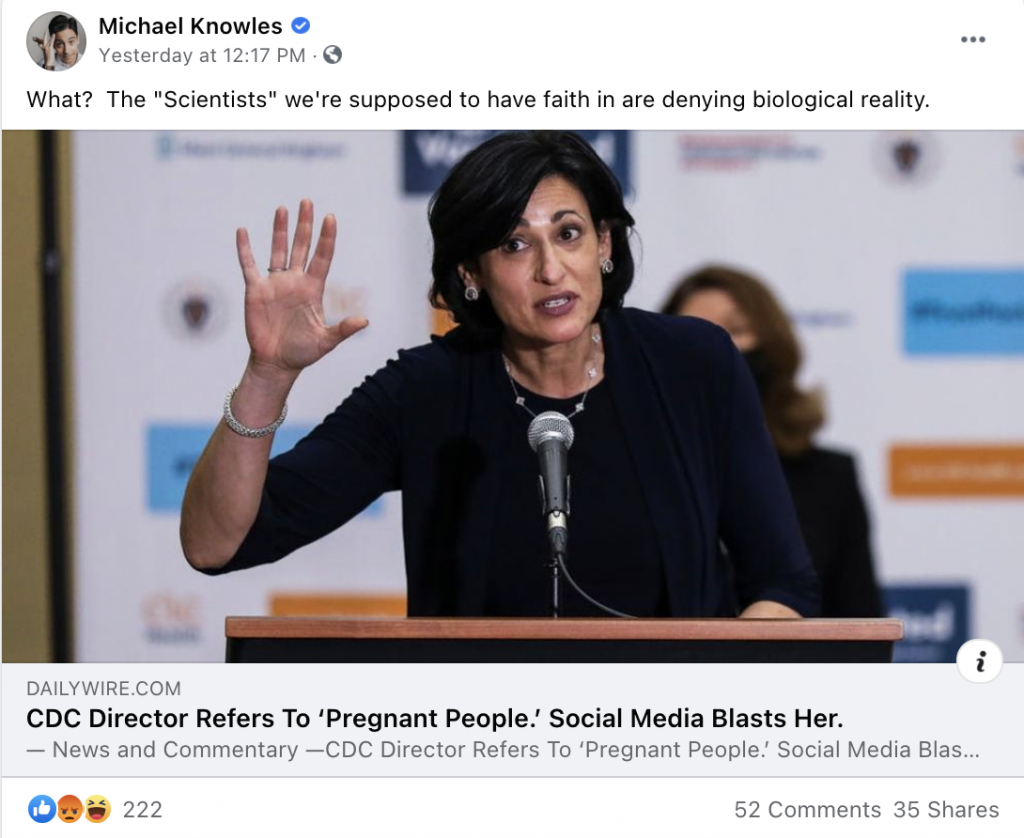Screen dimensions: 1024x838
Task: Click the microphone in the article photo
Action: pos(552,480)
